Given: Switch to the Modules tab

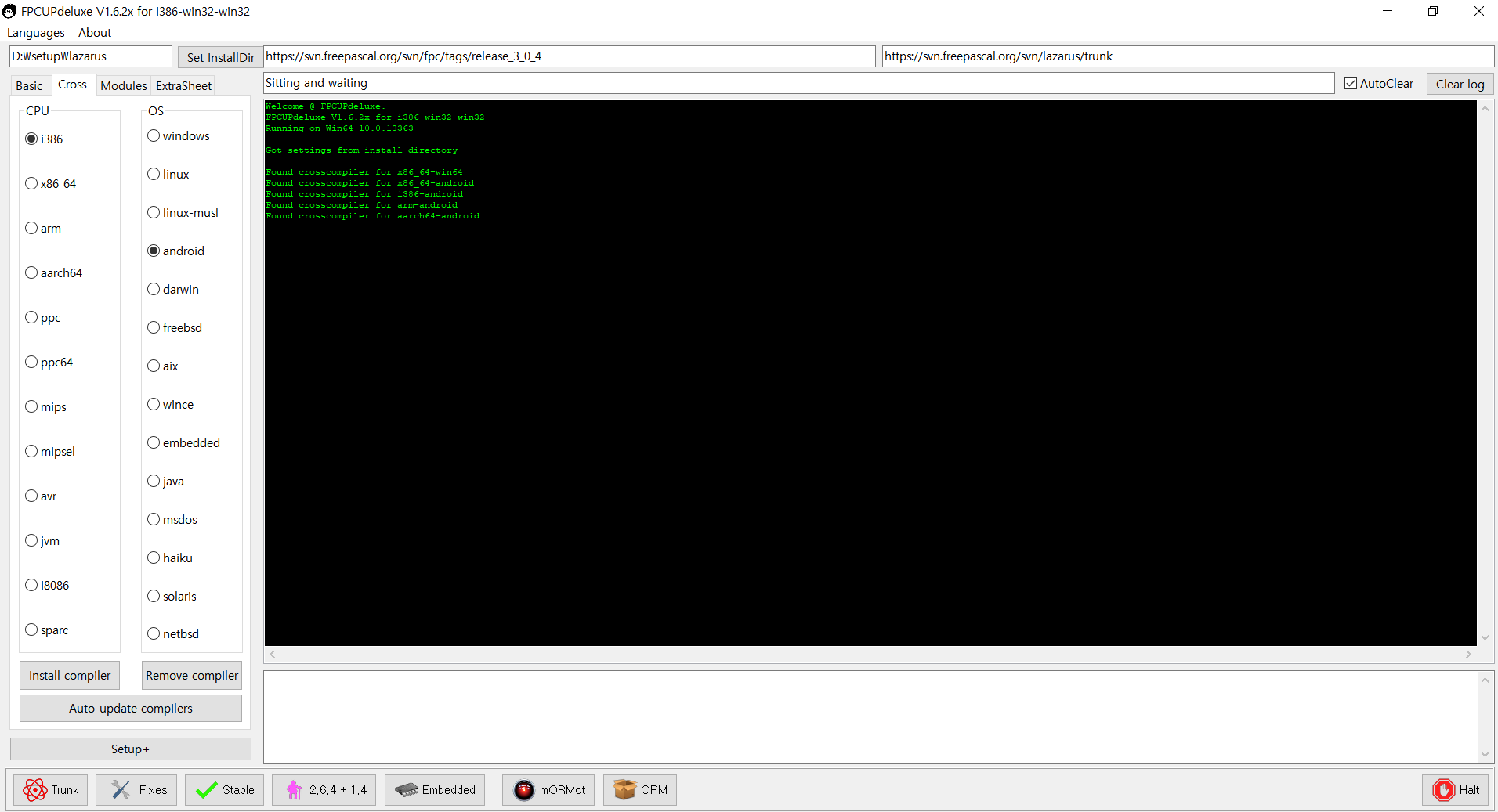Looking at the screenshot, I should 124,85.
